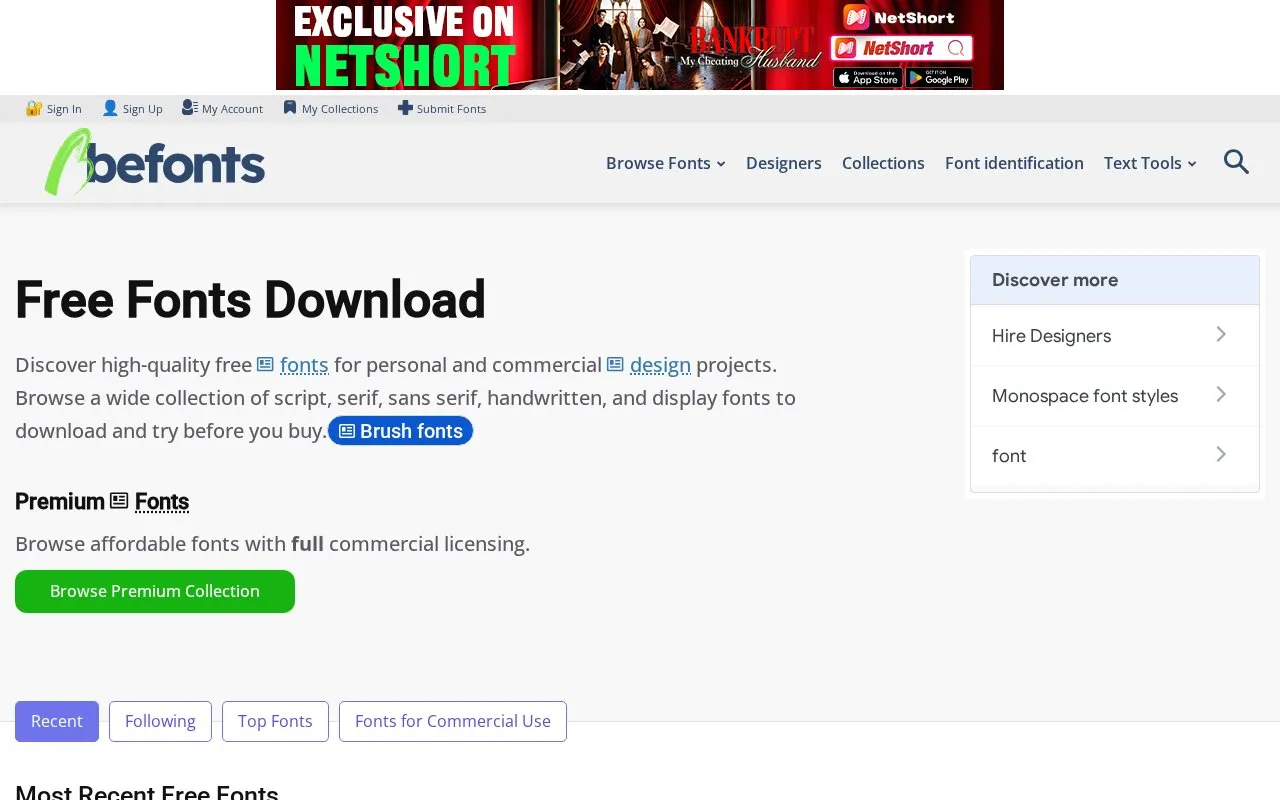
Task: Click the Sign In link
Action: tap(64, 109)
